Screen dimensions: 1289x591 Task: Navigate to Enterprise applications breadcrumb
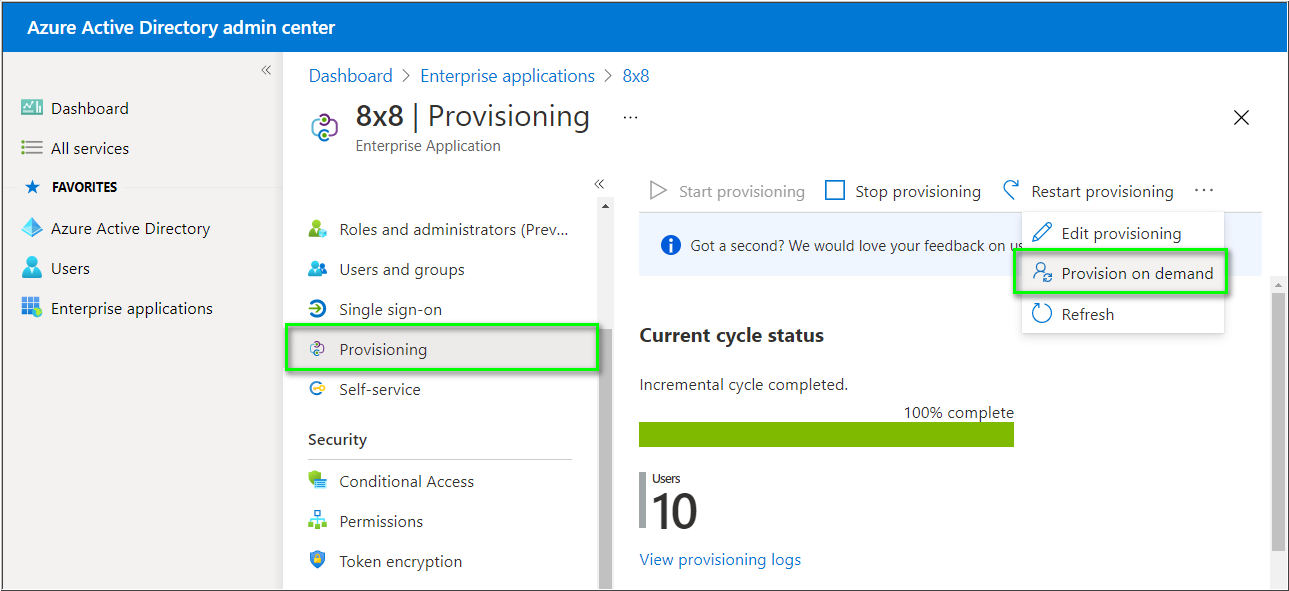507,76
